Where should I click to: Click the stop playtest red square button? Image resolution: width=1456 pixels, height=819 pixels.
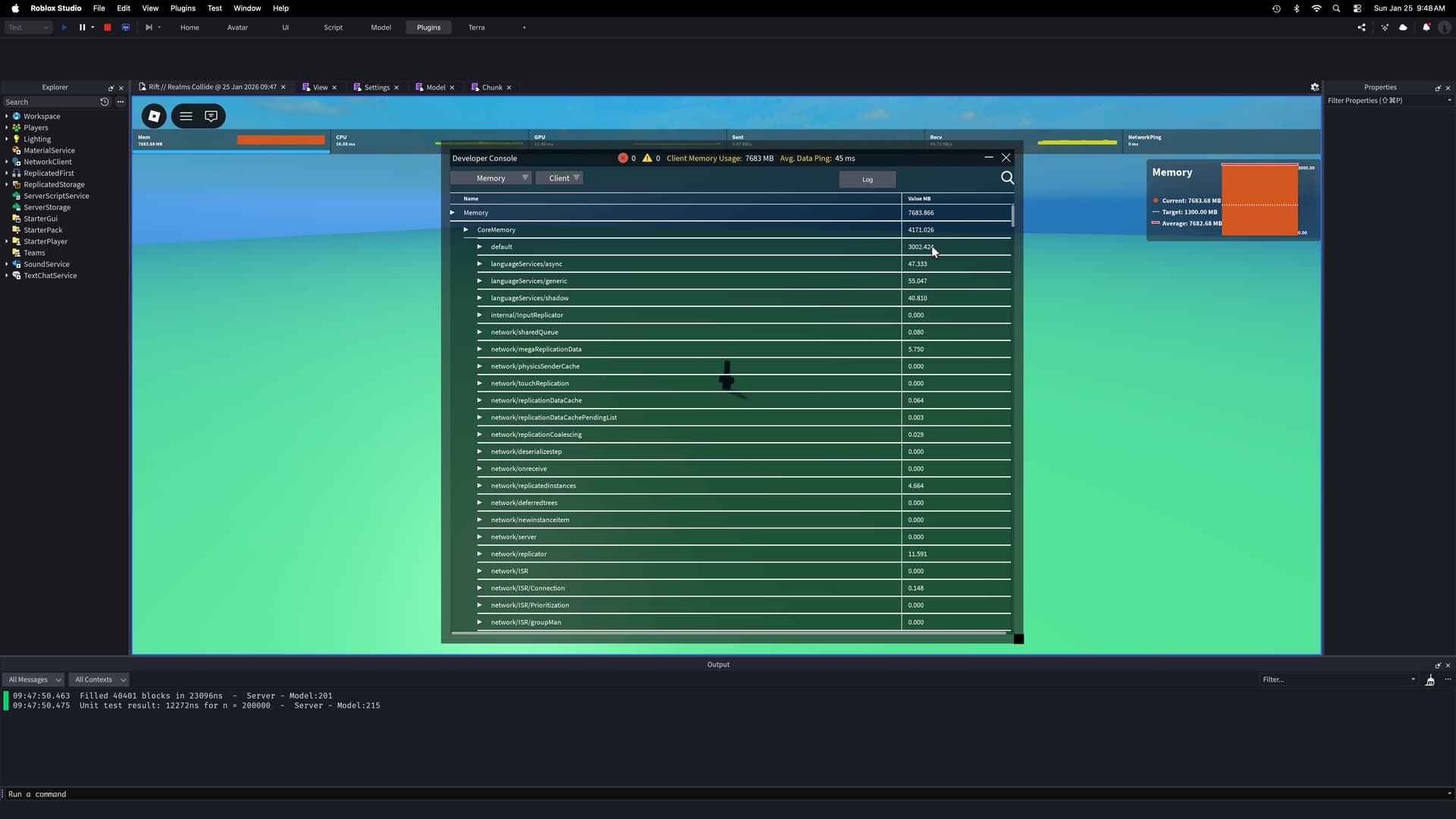[x=108, y=27]
